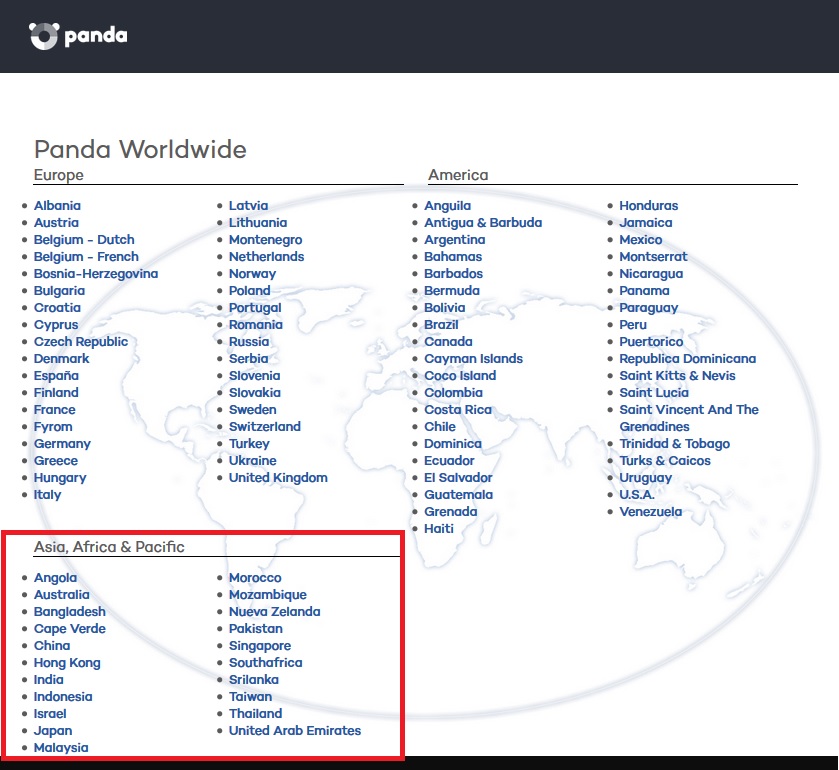Image resolution: width=839 pixels, height=770 pixels.
Task: Select the Russia link
Action: tap(249, 341)
